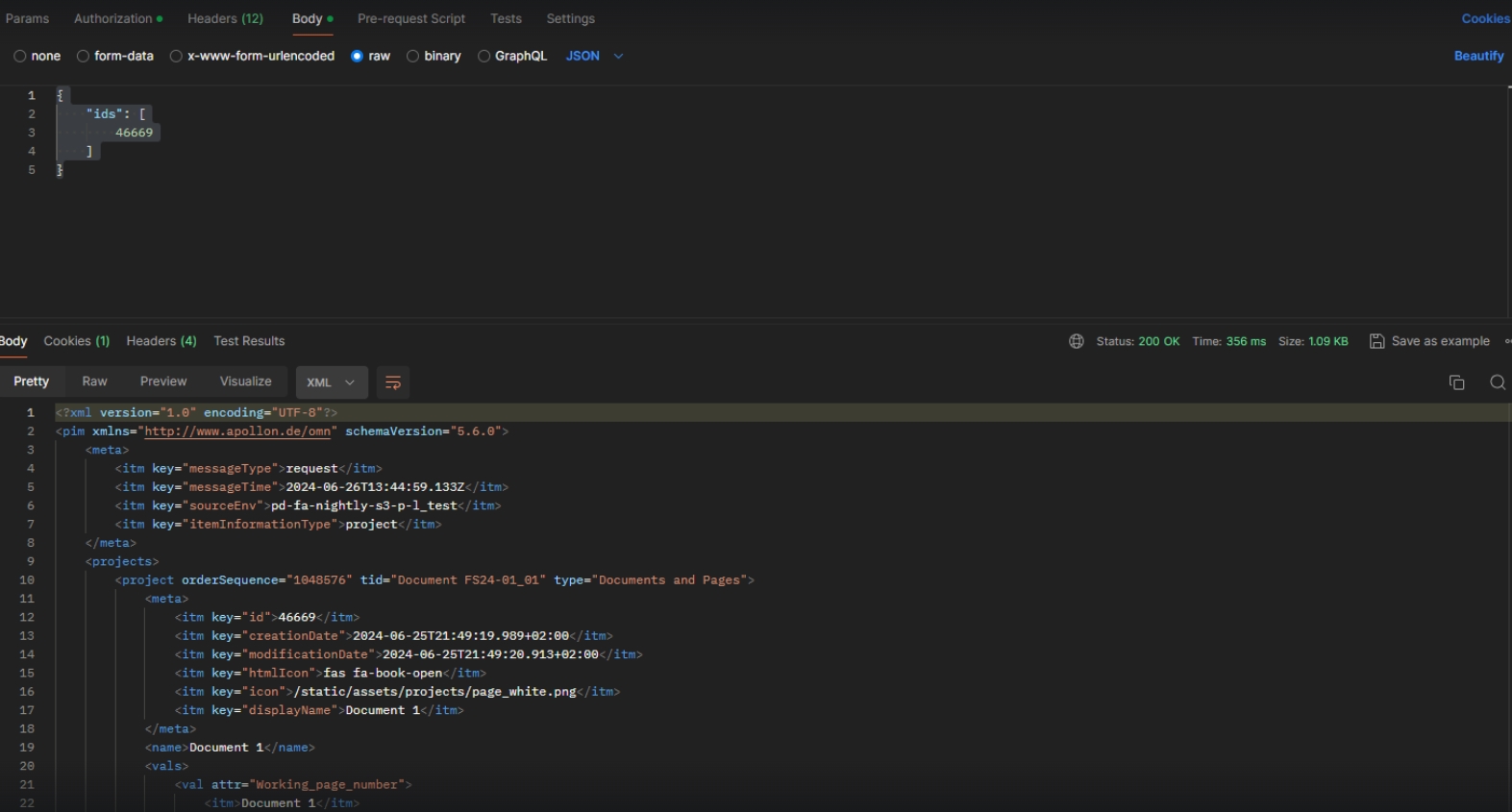Viewport: 1512px width, 812px height.
Task: Open search in response with magnifier icon
Action: pos(1497,382)
